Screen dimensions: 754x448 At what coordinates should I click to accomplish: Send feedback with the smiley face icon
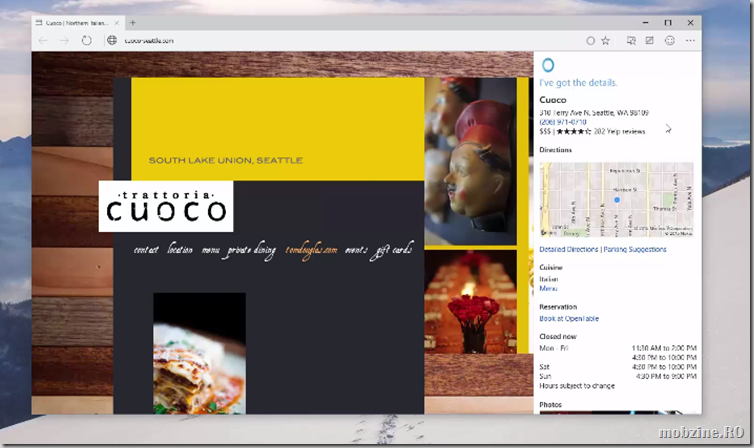[x=669, y=41]
